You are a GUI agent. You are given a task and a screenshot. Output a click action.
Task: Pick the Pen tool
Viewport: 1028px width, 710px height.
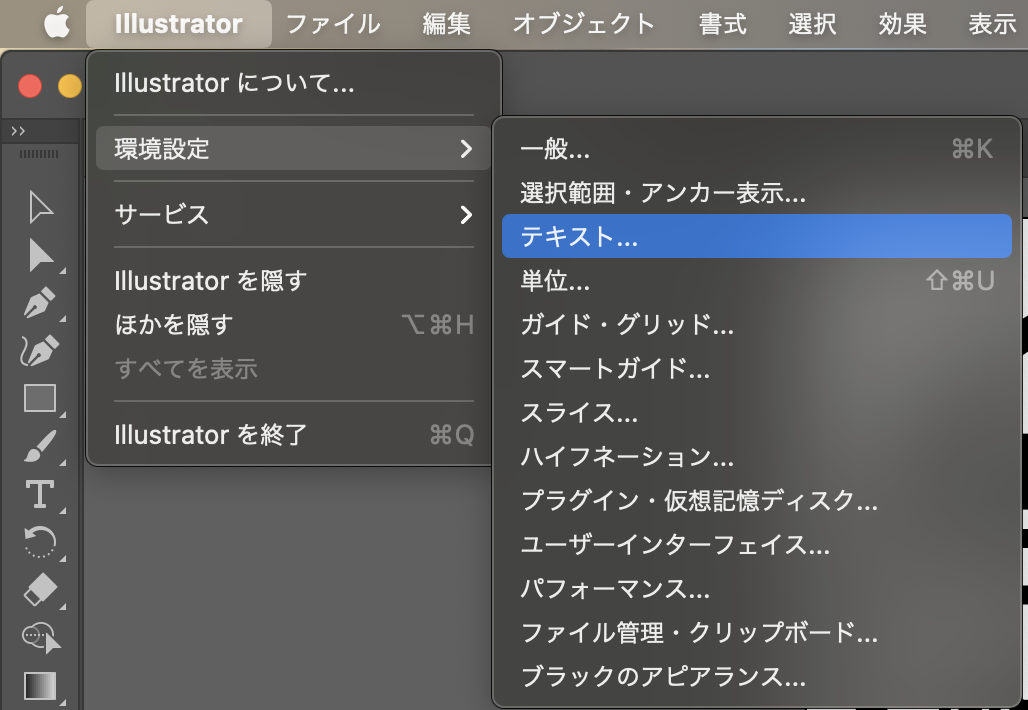[40, 303]
